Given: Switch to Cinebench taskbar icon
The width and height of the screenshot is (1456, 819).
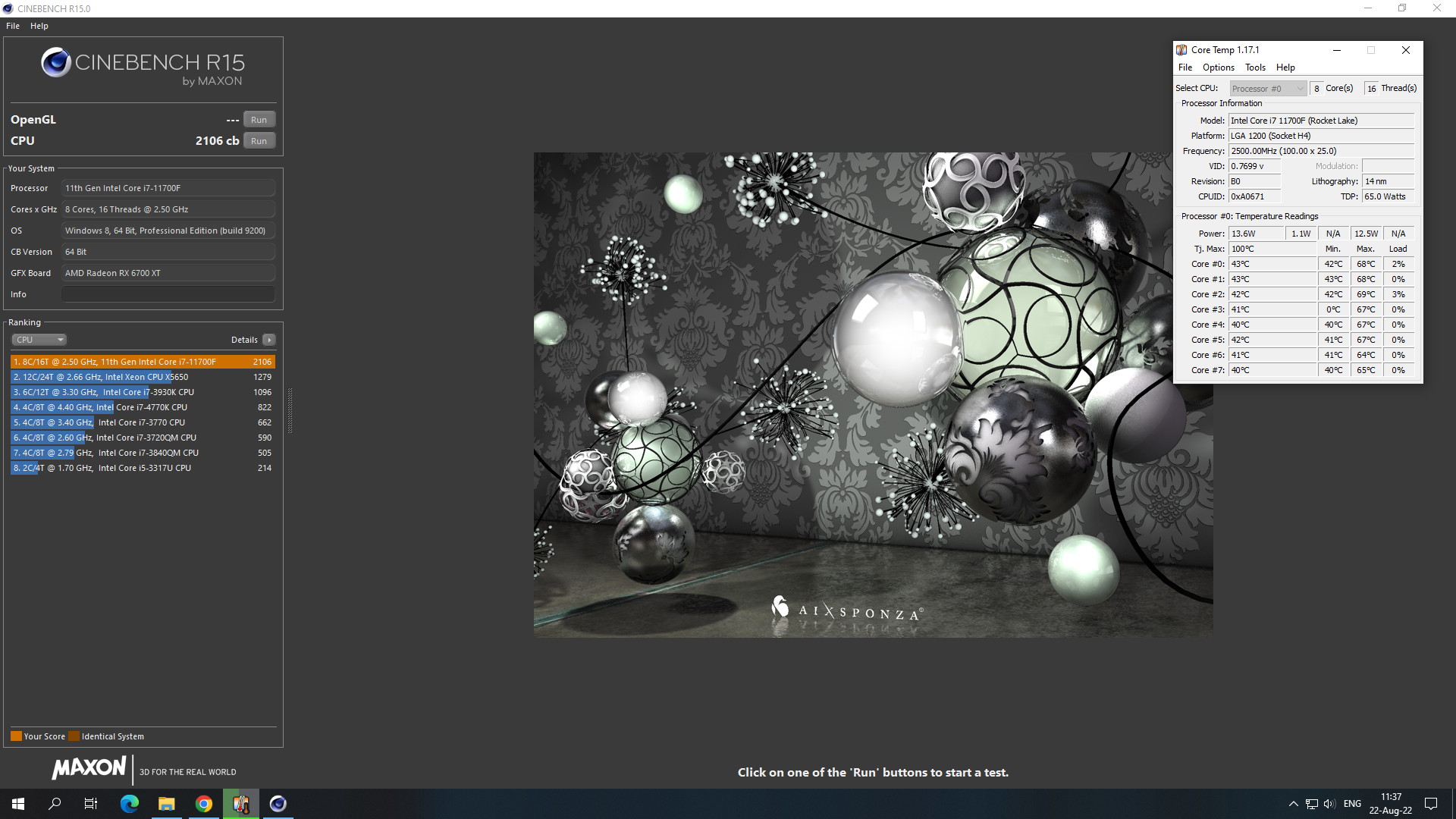Looking at the screenshot, I should 278,804.
